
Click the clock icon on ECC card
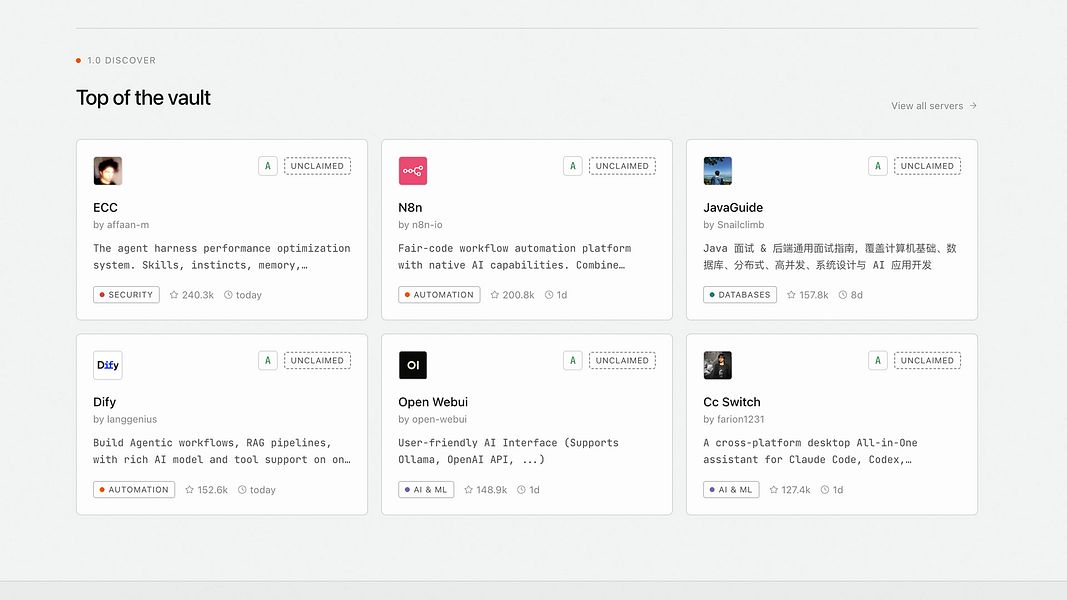pos(229,295)
